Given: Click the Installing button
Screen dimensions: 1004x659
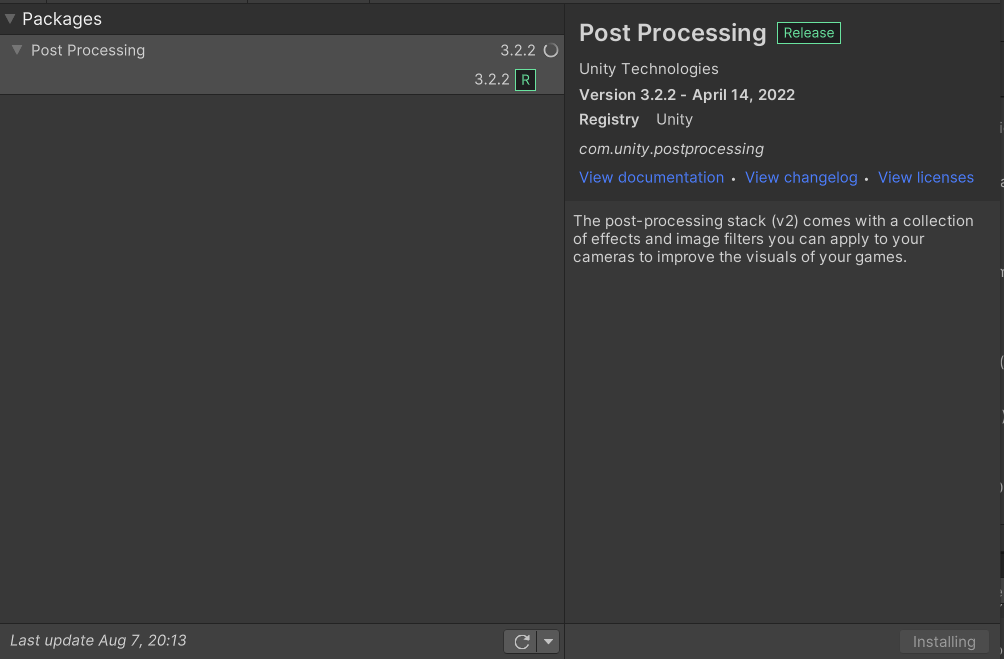Looking at the screenshot, I should [944, 641].
